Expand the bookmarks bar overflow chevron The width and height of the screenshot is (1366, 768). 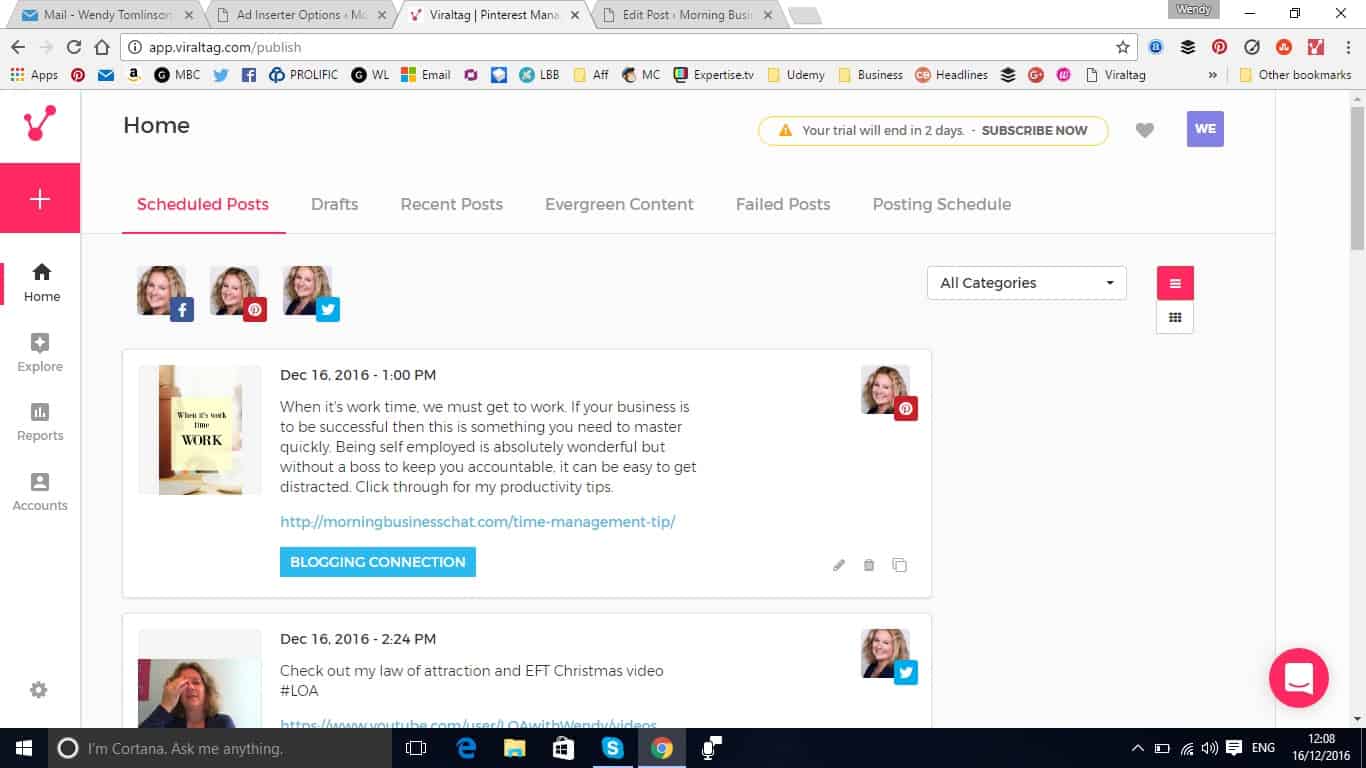coord(1213,75)
